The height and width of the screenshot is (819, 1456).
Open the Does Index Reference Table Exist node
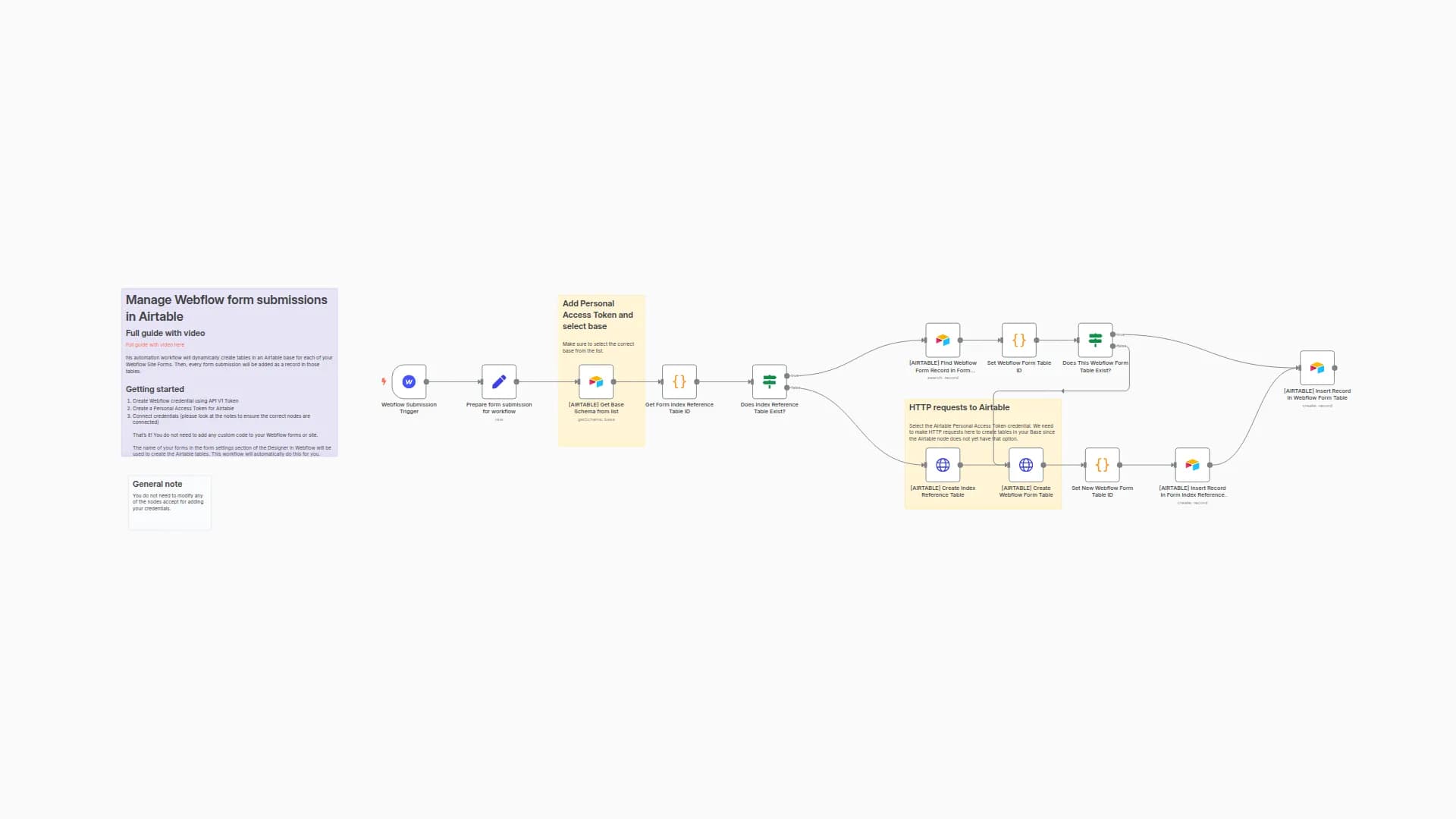tap(770, 381)
